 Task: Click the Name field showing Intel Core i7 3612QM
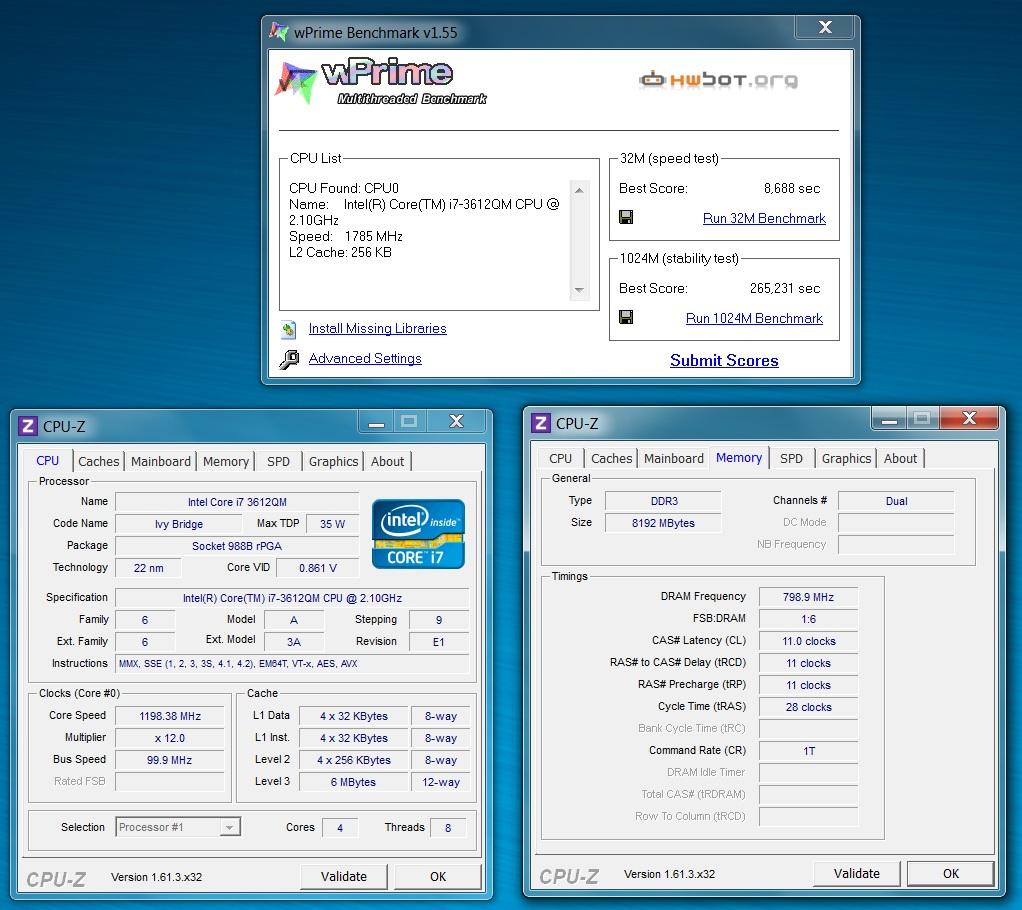pos(237,502)
